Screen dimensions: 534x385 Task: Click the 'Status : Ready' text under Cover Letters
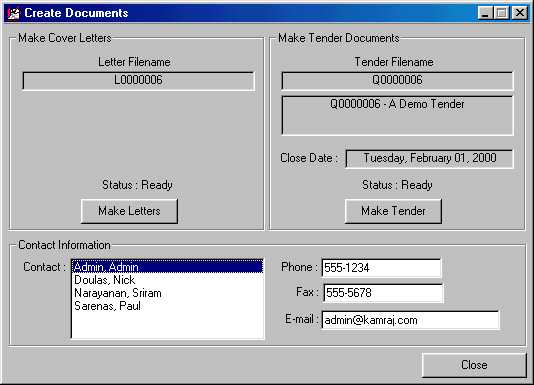pyautogui.click(x=137, y=185)
